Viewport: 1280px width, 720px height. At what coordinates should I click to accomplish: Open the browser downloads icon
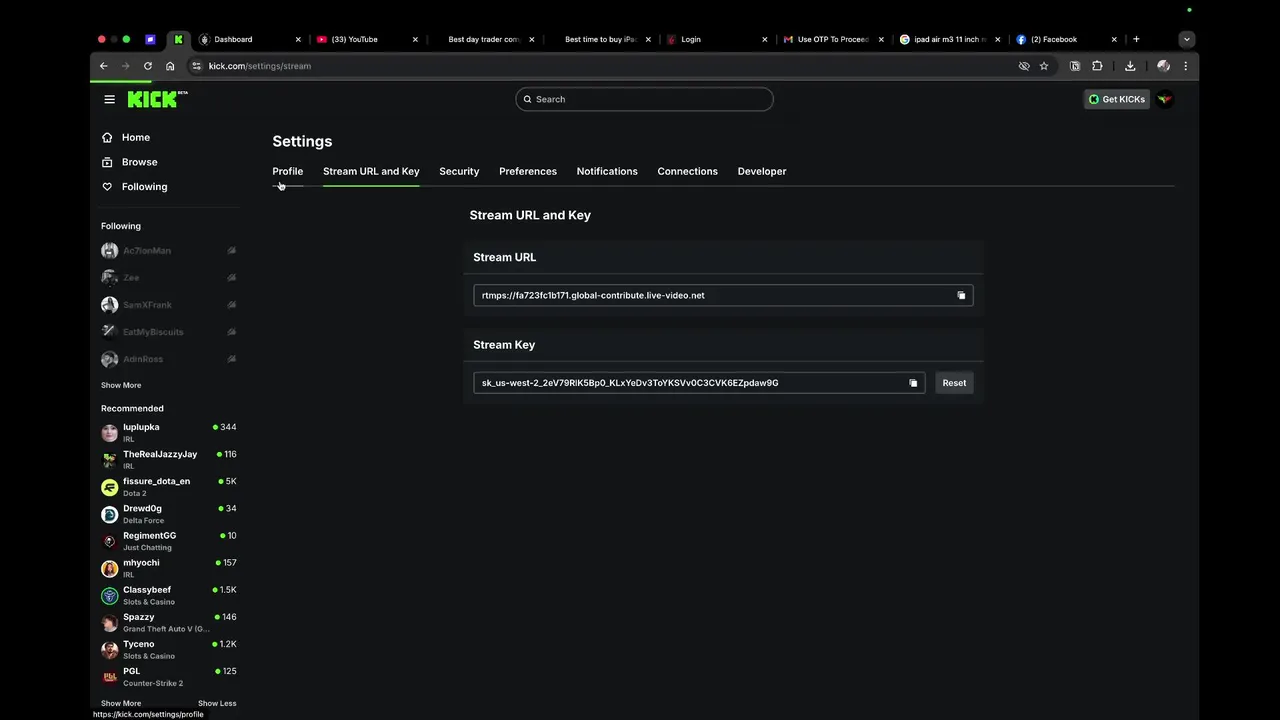[1130, 66]
